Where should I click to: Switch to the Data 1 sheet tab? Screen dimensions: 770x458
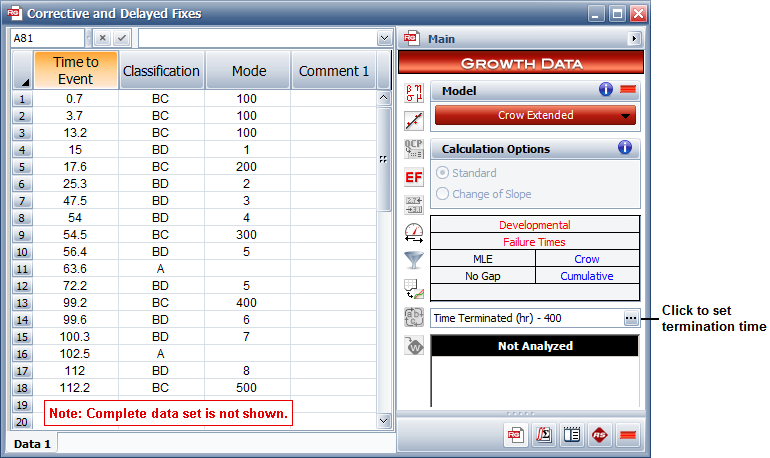click(32, 442)
